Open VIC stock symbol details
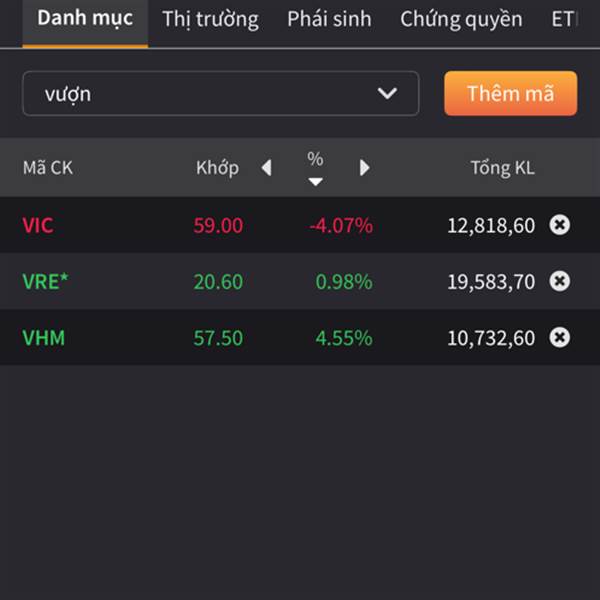The width and height of the screenshot is (600, 600). pyautogui.click(x=38, y=225)
